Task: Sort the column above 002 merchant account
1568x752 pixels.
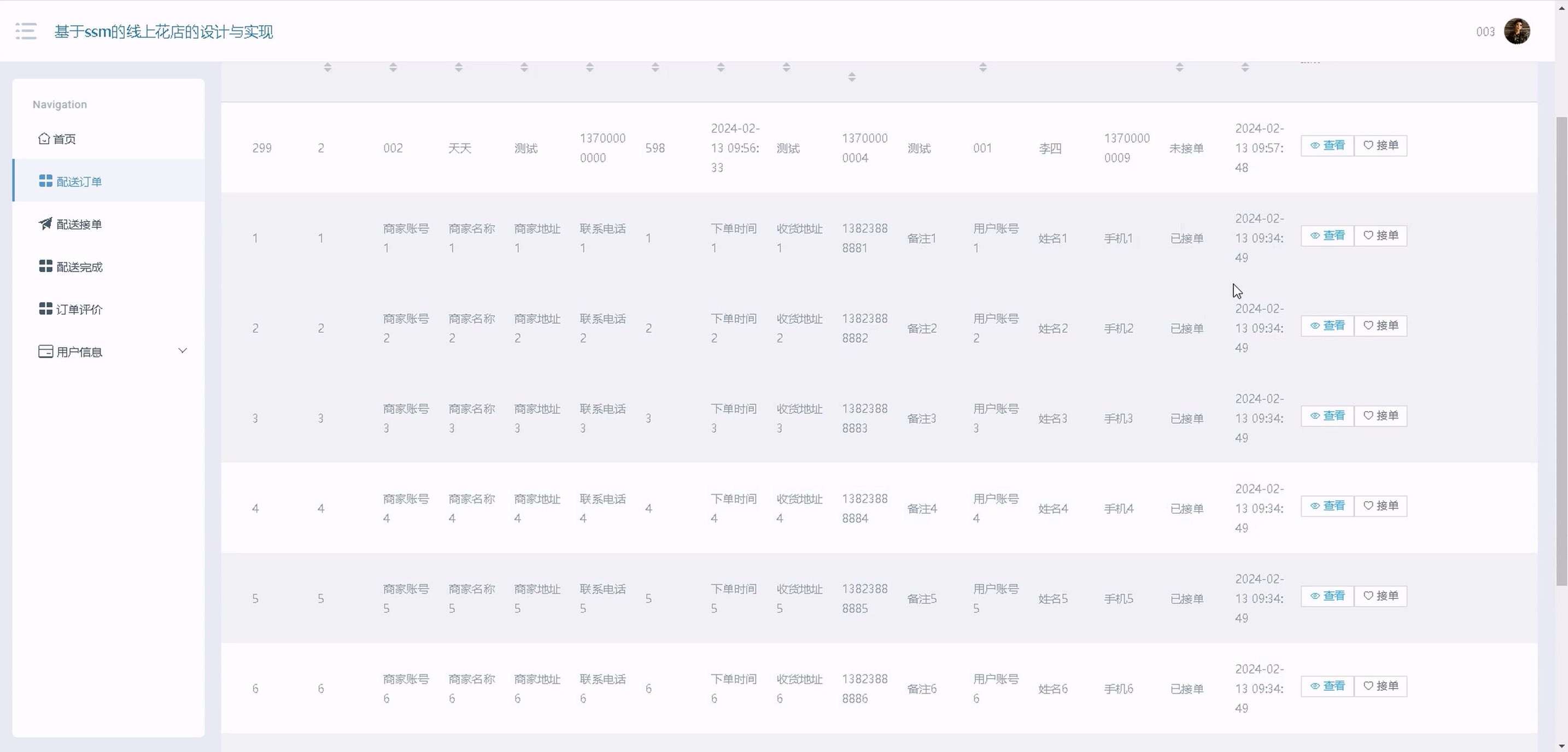Action: pyautogui.click(x=393, y=67)
